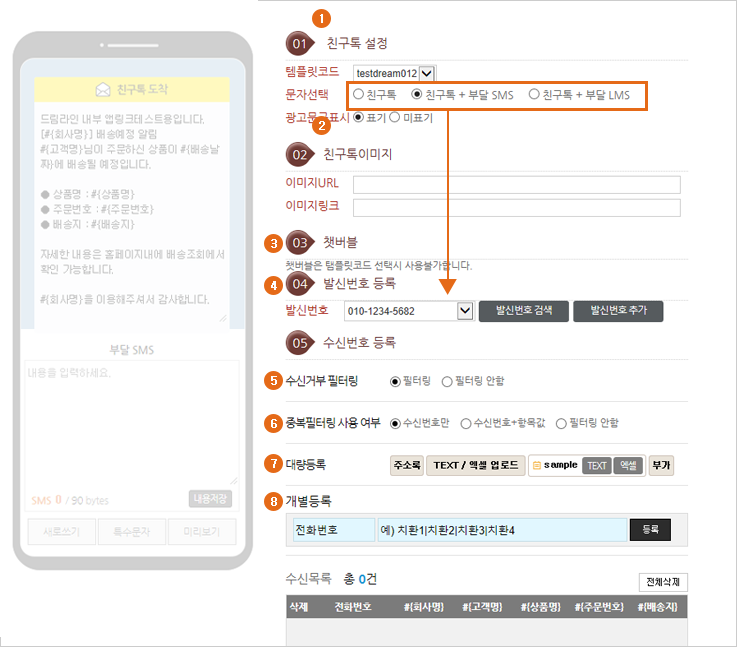Select the 친구톡 + 부달 LMS radio option

coord(534,94)
